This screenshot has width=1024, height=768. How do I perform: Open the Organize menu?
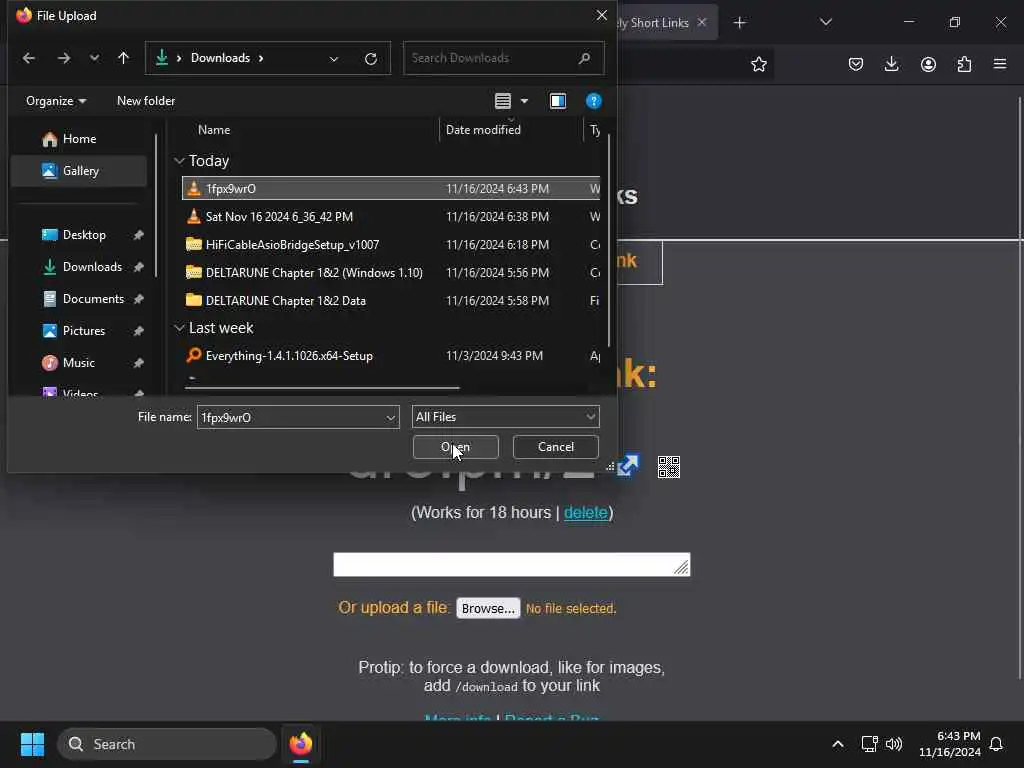point(56,101)
